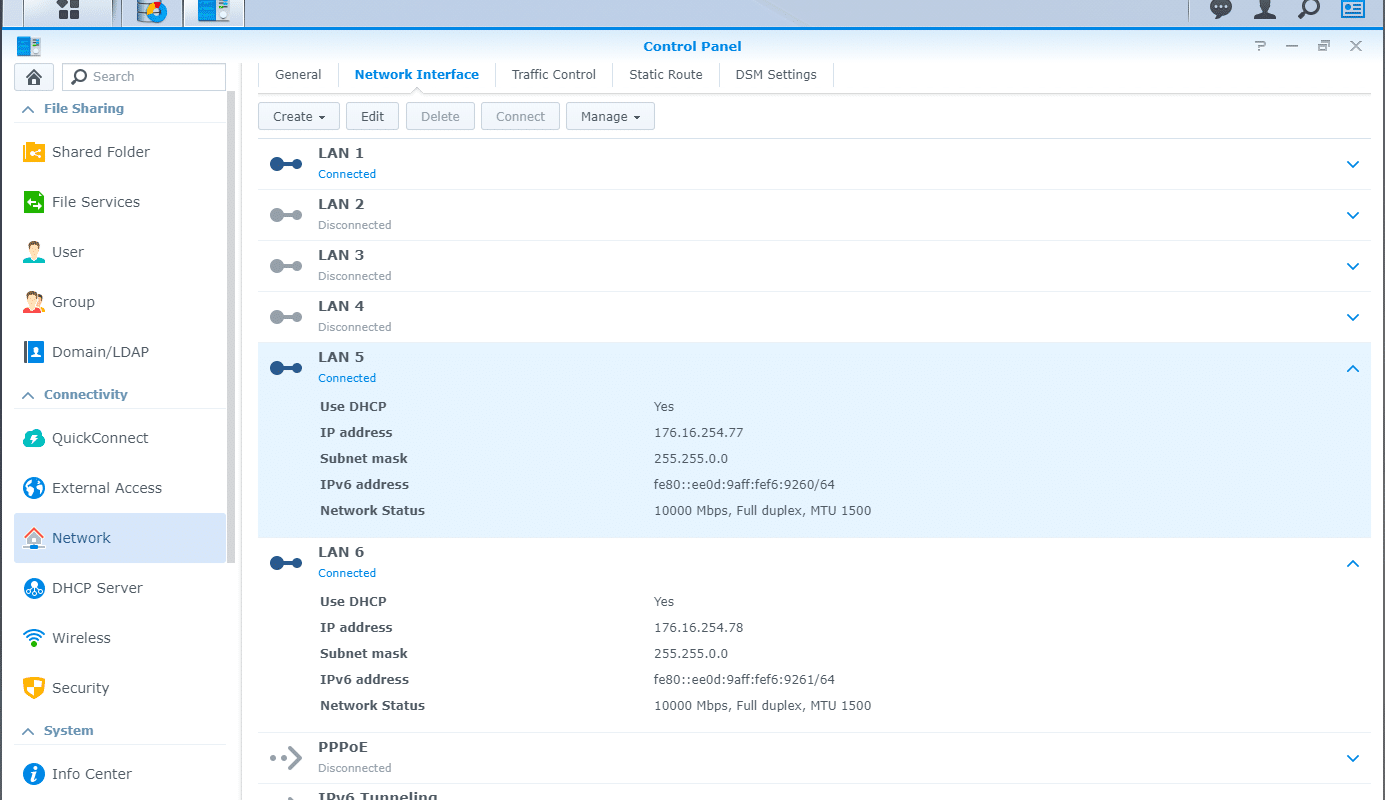Click LAN 5 IP address 176.16.254.77

(x=698, y=433)
